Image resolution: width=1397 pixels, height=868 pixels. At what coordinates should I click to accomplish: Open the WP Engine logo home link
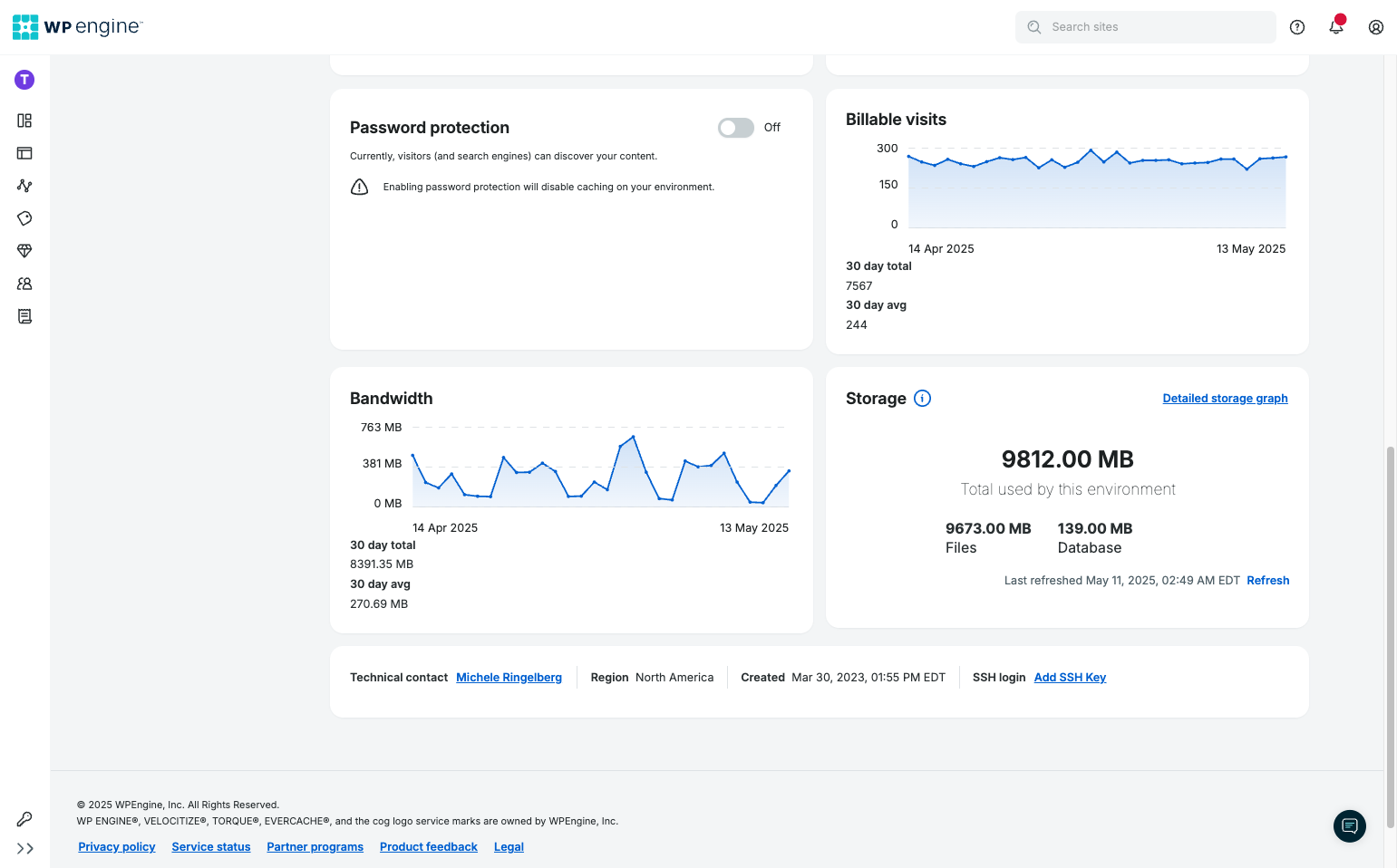pyautogui.click(x=78, y=27)
